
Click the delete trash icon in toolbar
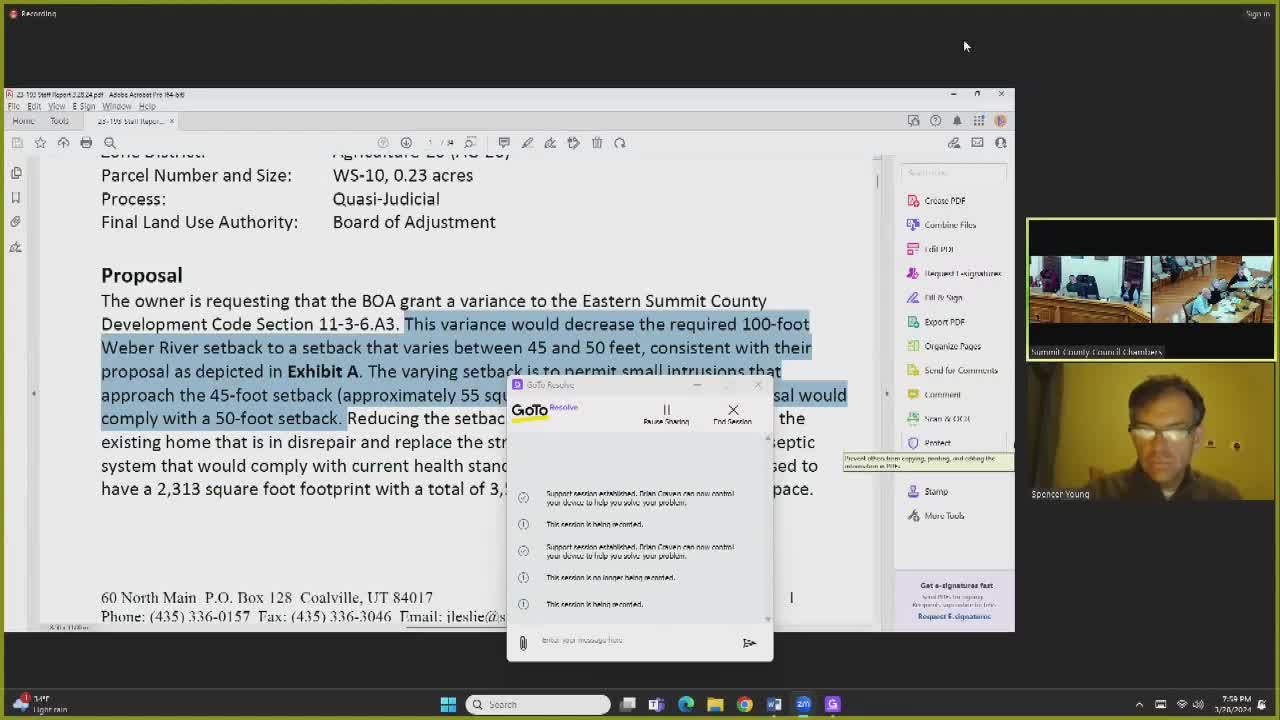[x=597, y=143]
